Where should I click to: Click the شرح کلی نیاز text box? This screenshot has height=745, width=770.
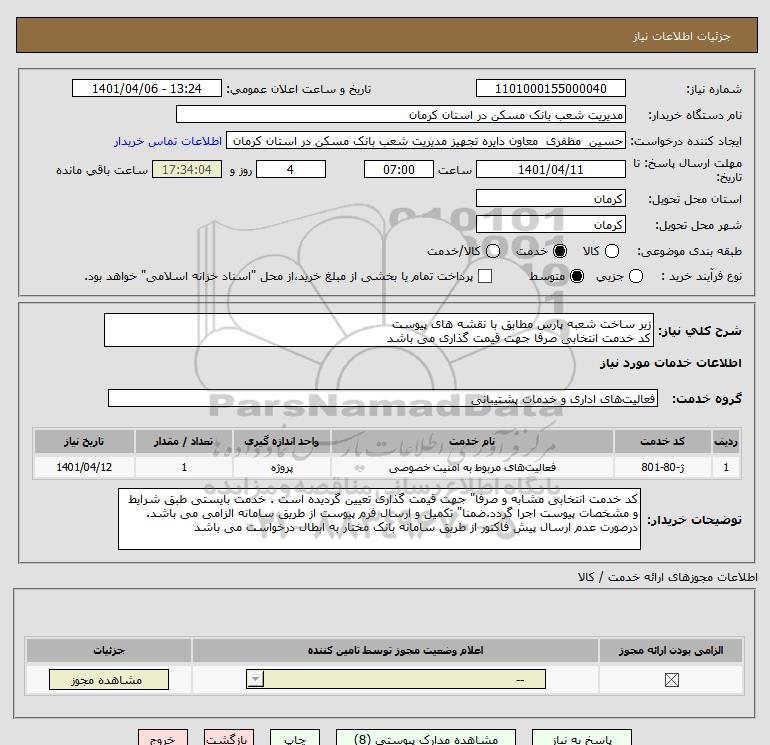pyautogui.click(x=379, y=330)
